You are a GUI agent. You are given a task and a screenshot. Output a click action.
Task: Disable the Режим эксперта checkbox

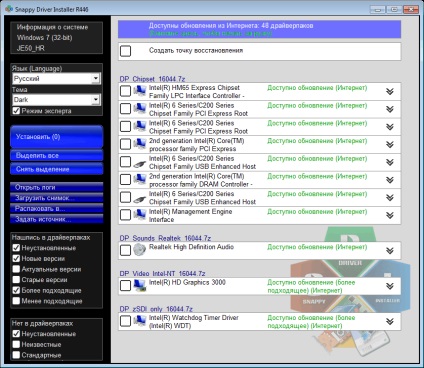[16, 111]
